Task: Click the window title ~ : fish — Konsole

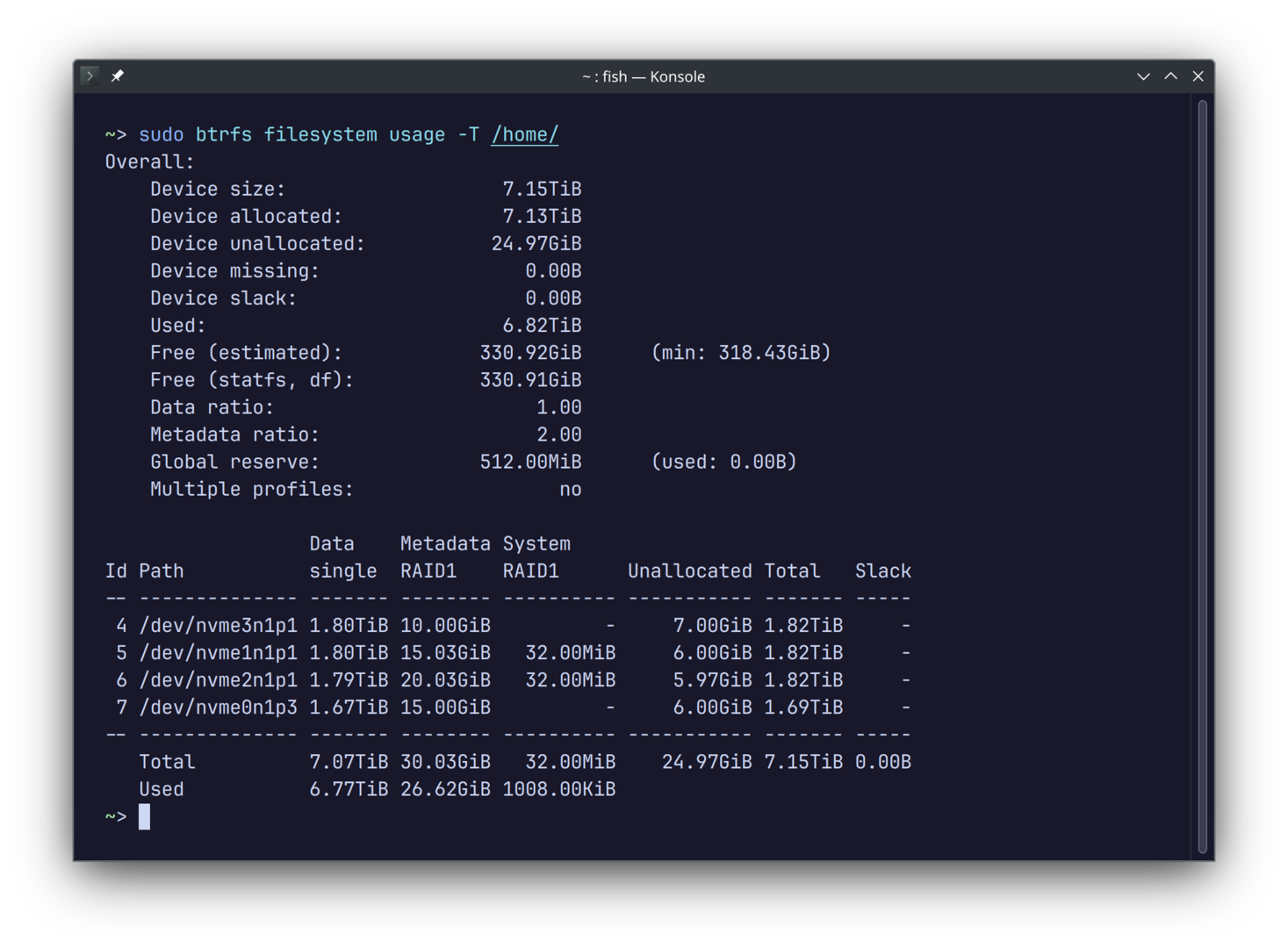Action: tap(644, 76)
